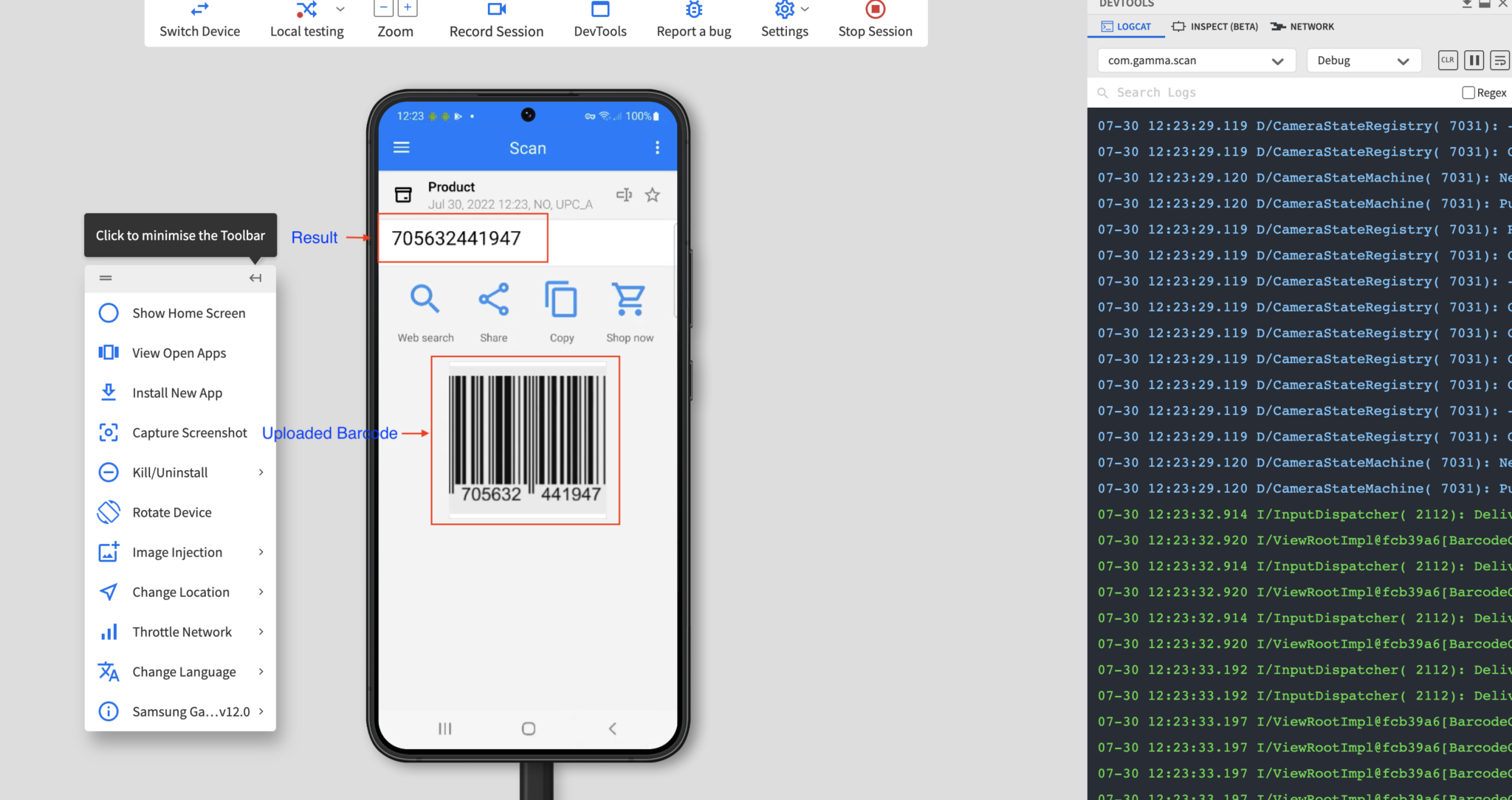Viewport: 1512px width, 800px height.
Task: Pause the Logcat log stream
Action: click(1474, 60)
